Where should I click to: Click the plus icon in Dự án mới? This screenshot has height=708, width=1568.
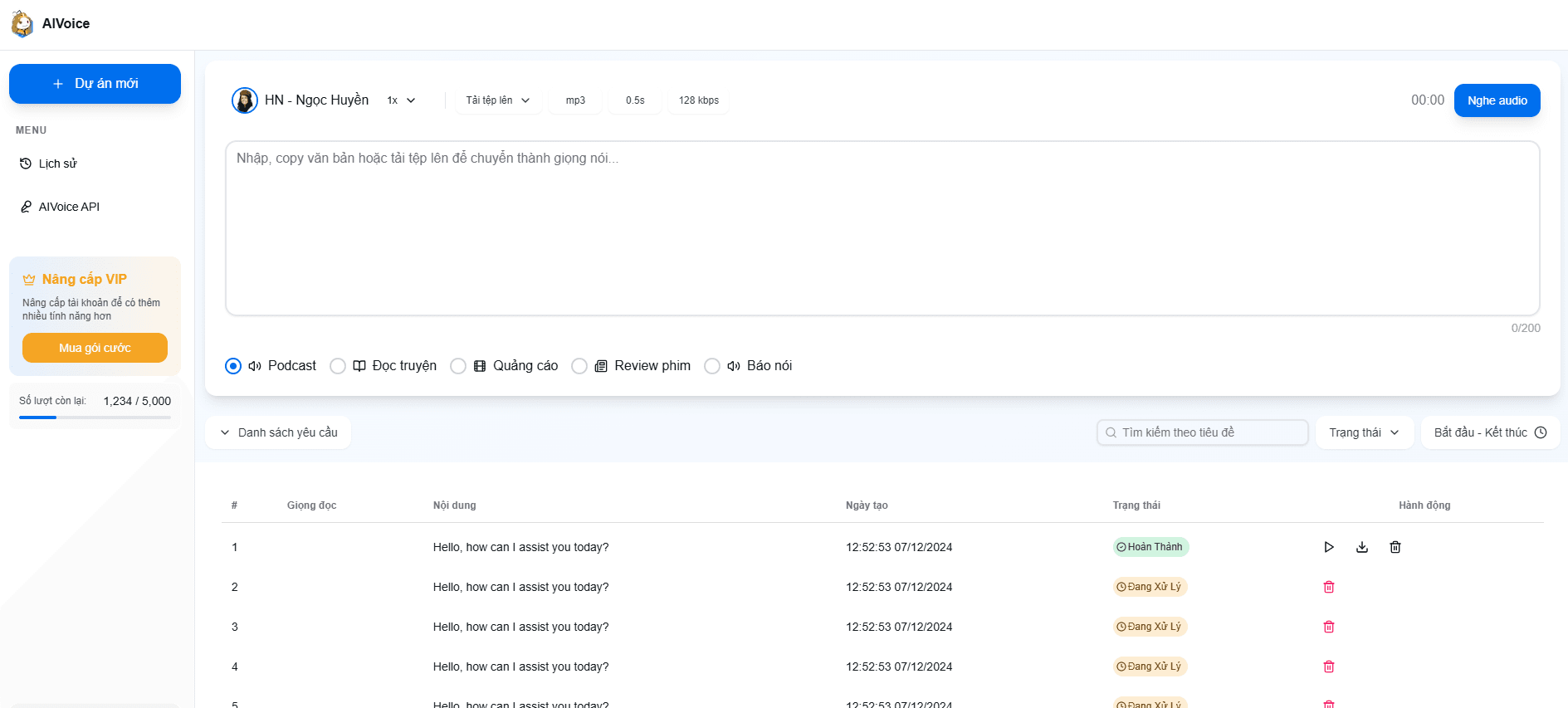58,84
